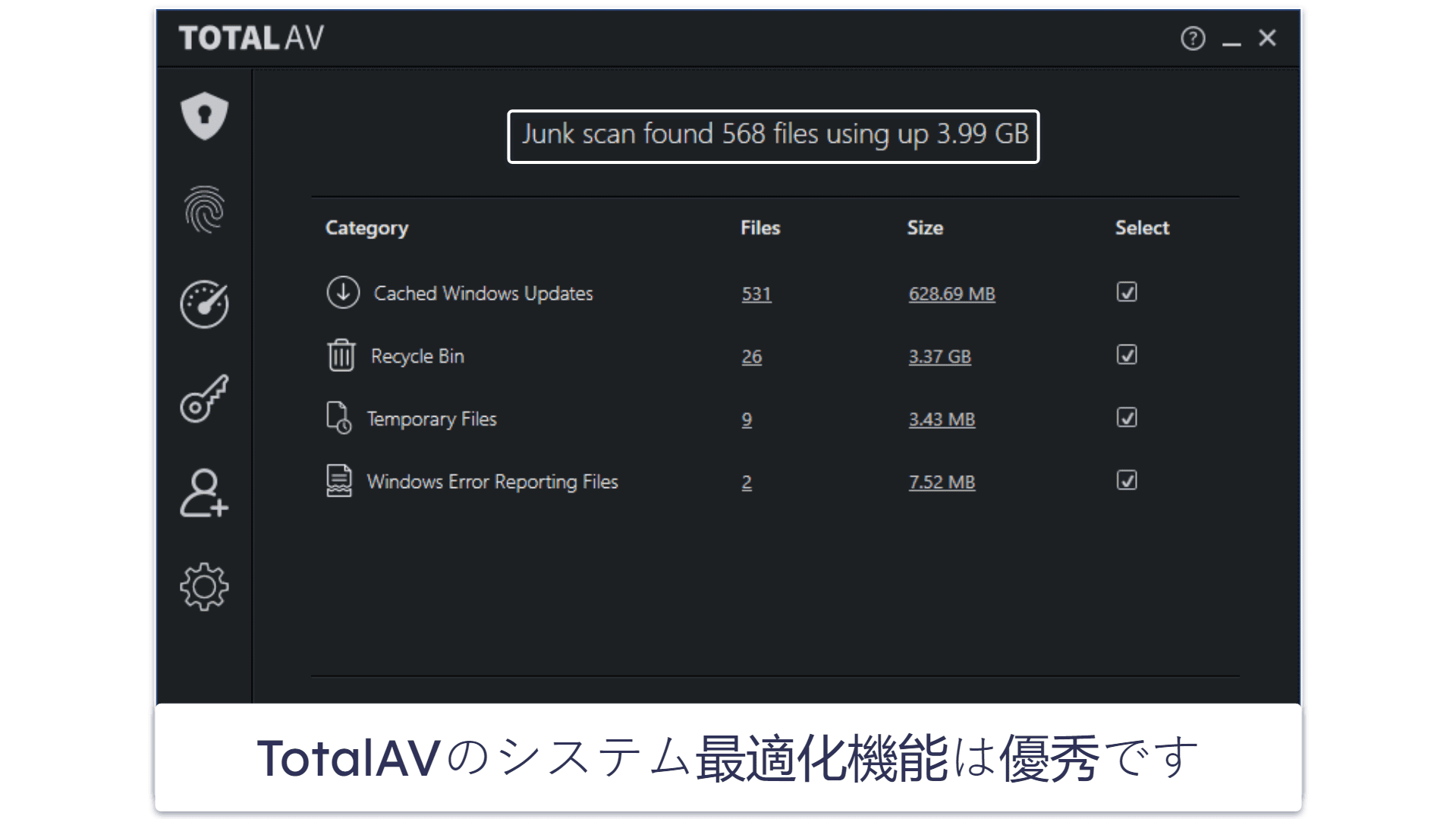This screenshot has width=1456, height=819.
Task: Select the Cached Windows Updates row label
Action: click(483, 294)
